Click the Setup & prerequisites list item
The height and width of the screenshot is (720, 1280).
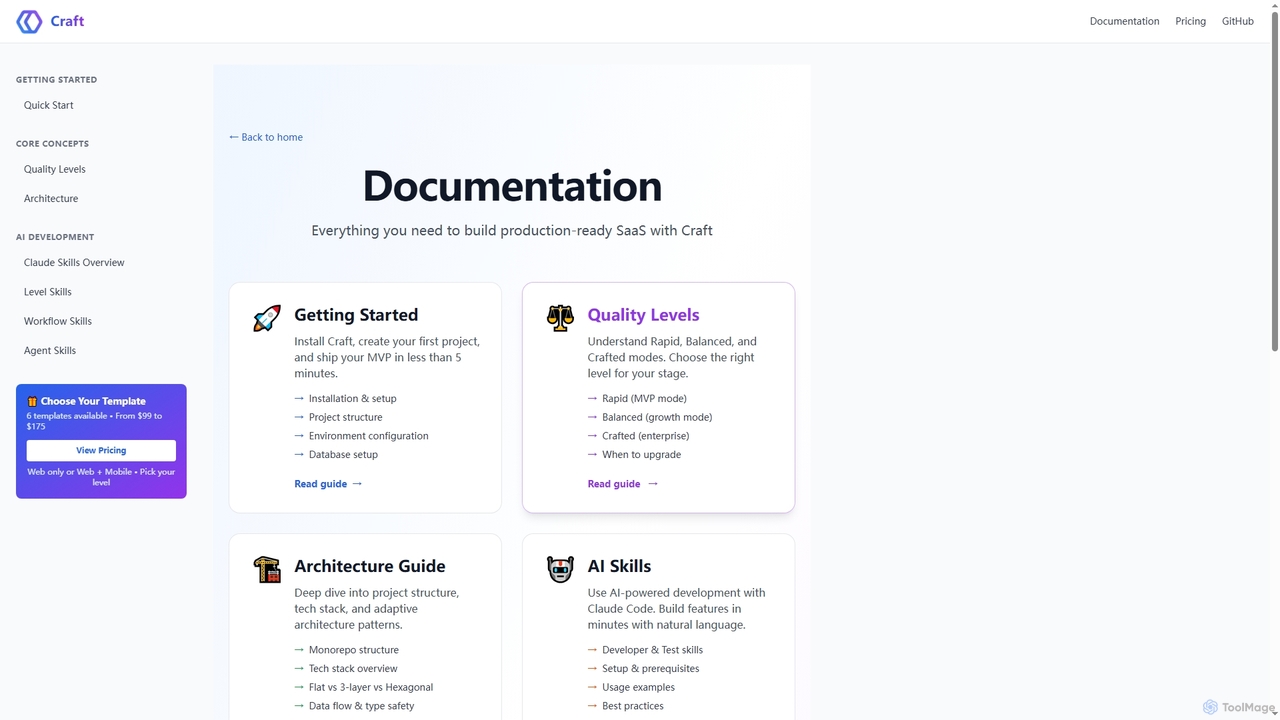tap(643, 668)
